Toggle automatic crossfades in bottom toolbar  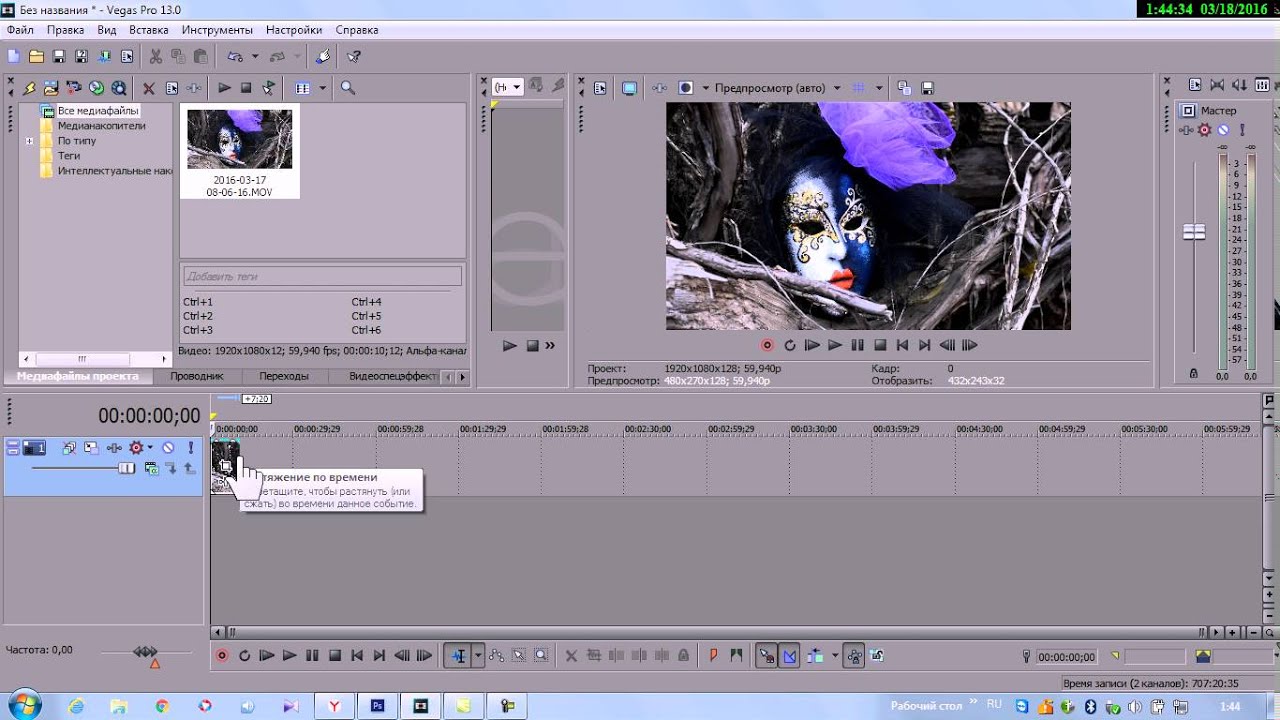click(789, 656)
